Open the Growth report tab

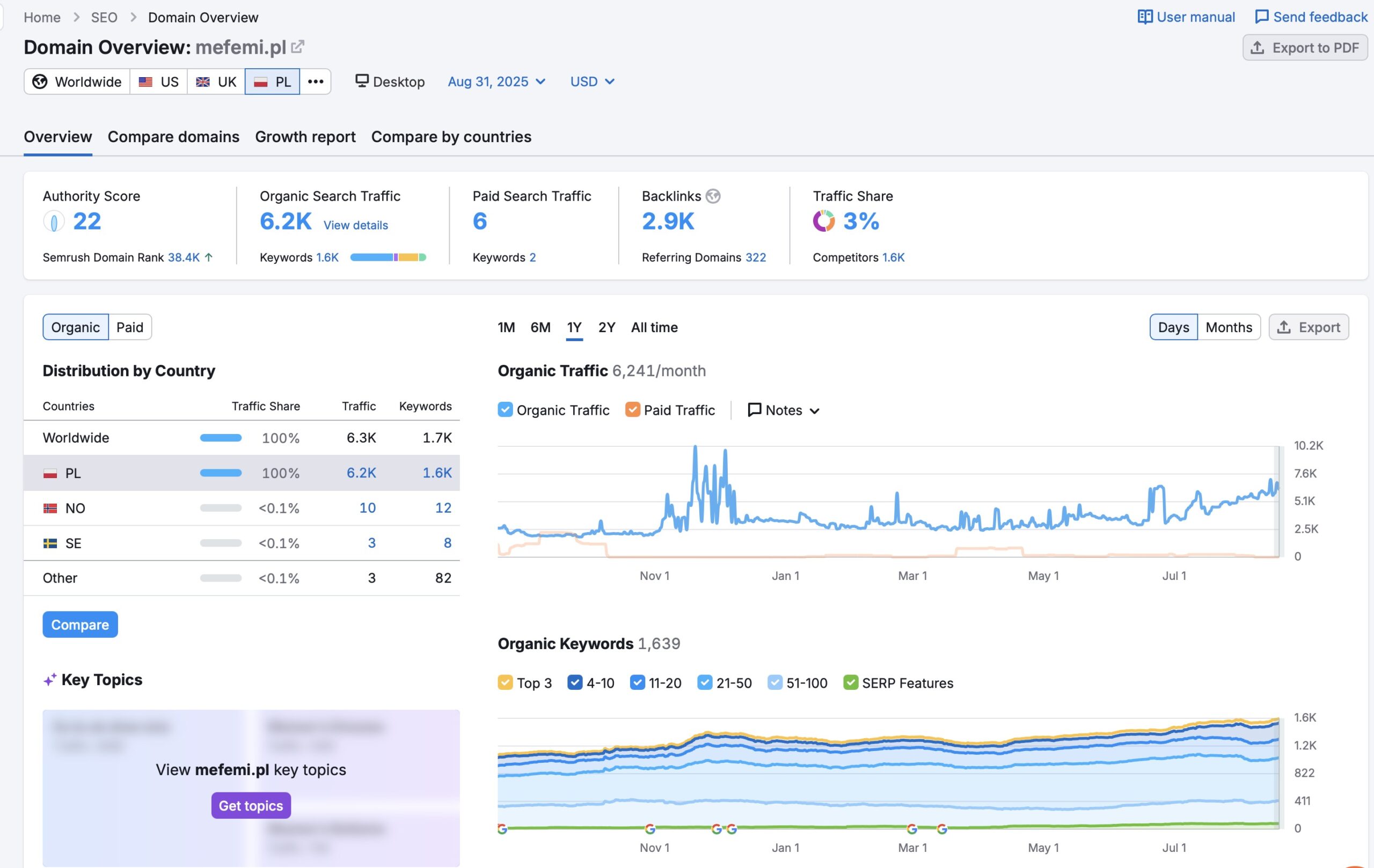pos(305,137)
